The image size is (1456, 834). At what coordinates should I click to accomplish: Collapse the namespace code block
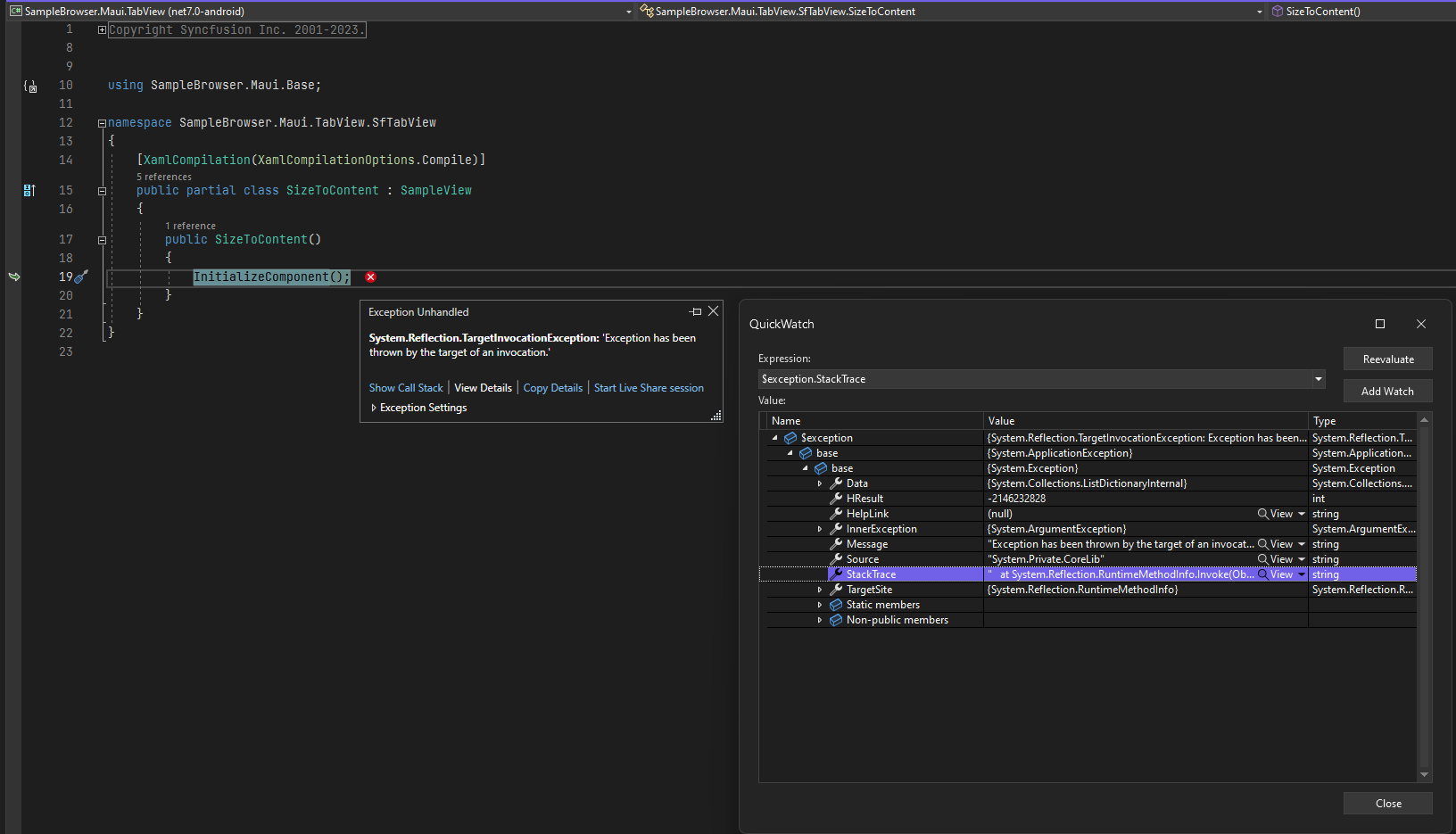click(102, 123)
